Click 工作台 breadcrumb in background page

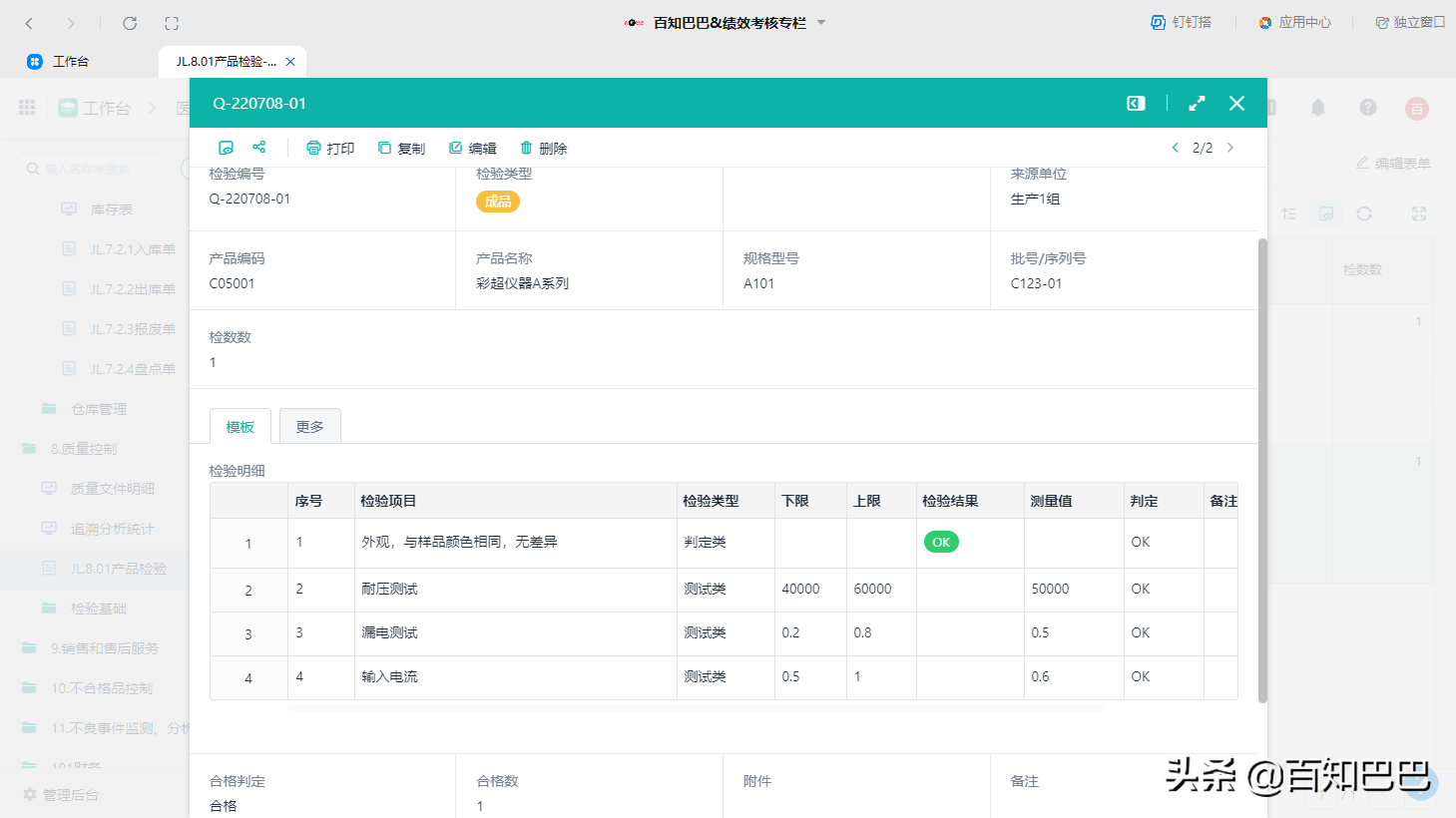106,108
